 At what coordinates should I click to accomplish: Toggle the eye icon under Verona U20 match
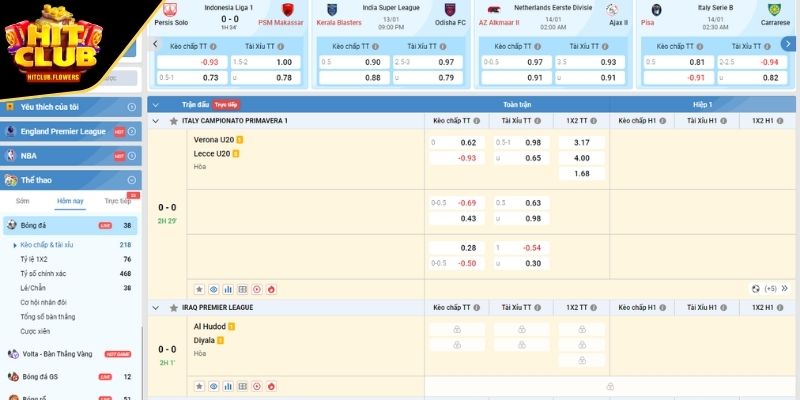pos(214,289)
